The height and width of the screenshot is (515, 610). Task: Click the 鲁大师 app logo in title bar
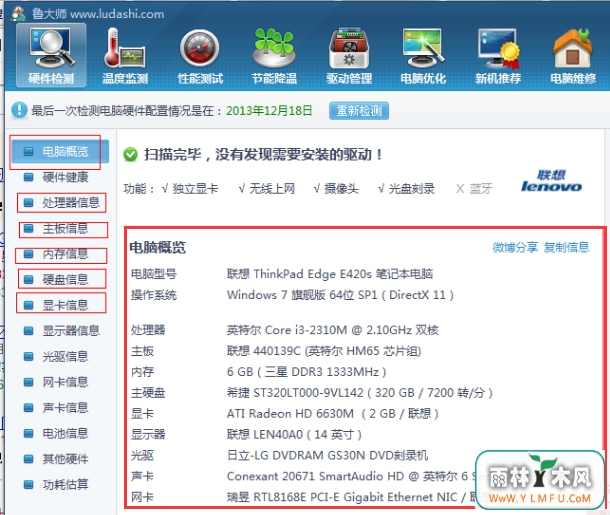click(x=18, y=13)
